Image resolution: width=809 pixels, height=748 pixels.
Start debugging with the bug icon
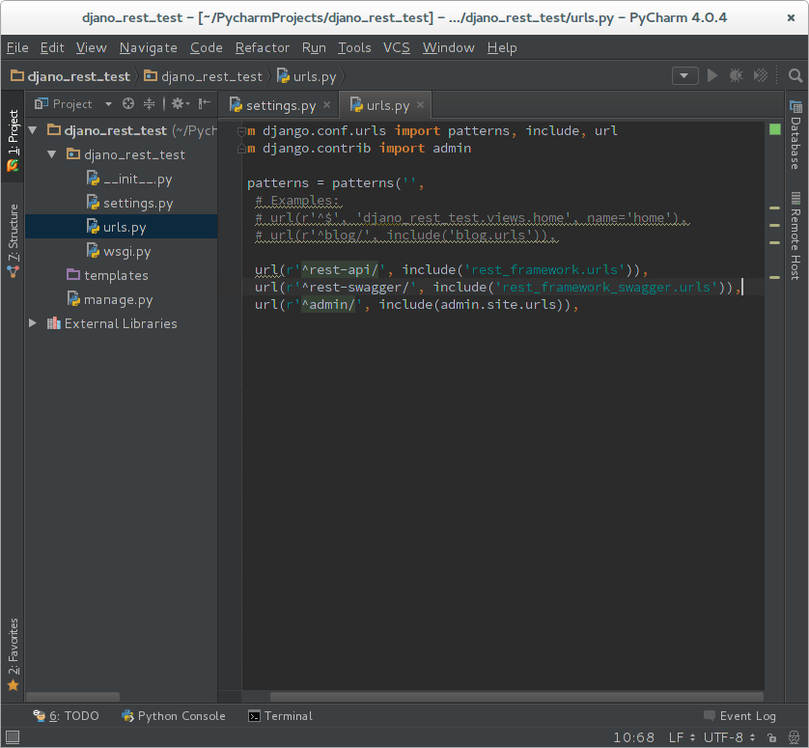pos(736,76)
